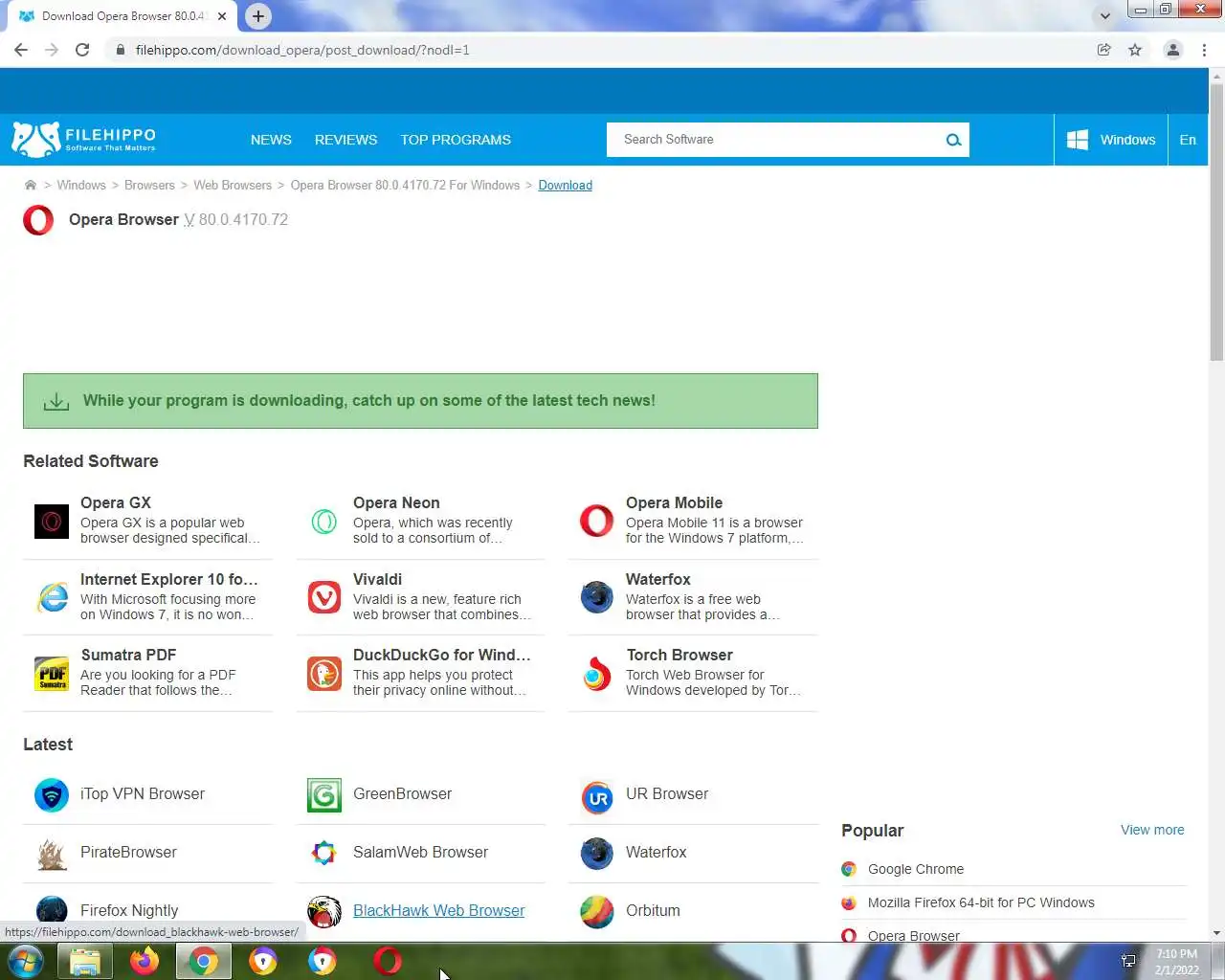Click the BlackHawk Web Browser icon

(x=324, y=912)
